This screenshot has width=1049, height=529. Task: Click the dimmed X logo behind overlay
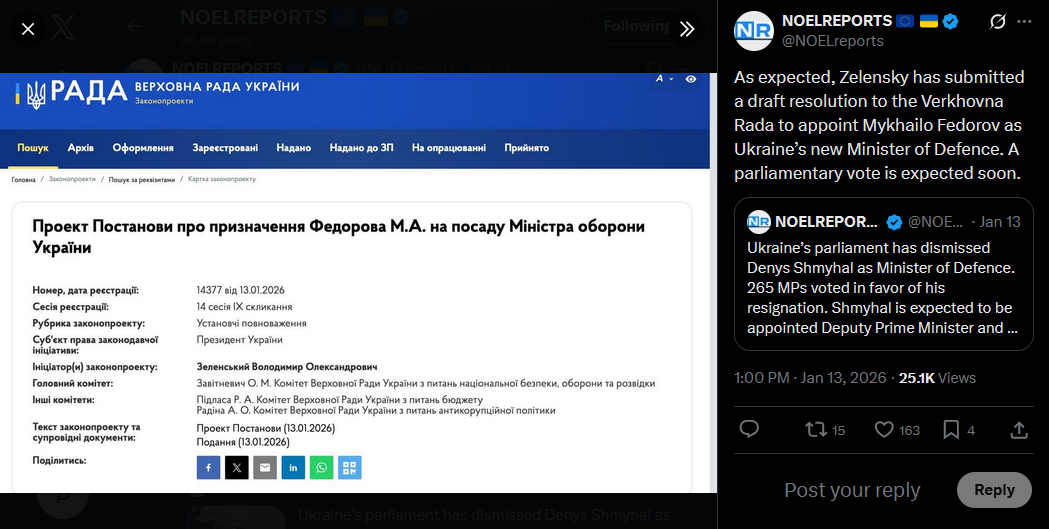point(64,27)
